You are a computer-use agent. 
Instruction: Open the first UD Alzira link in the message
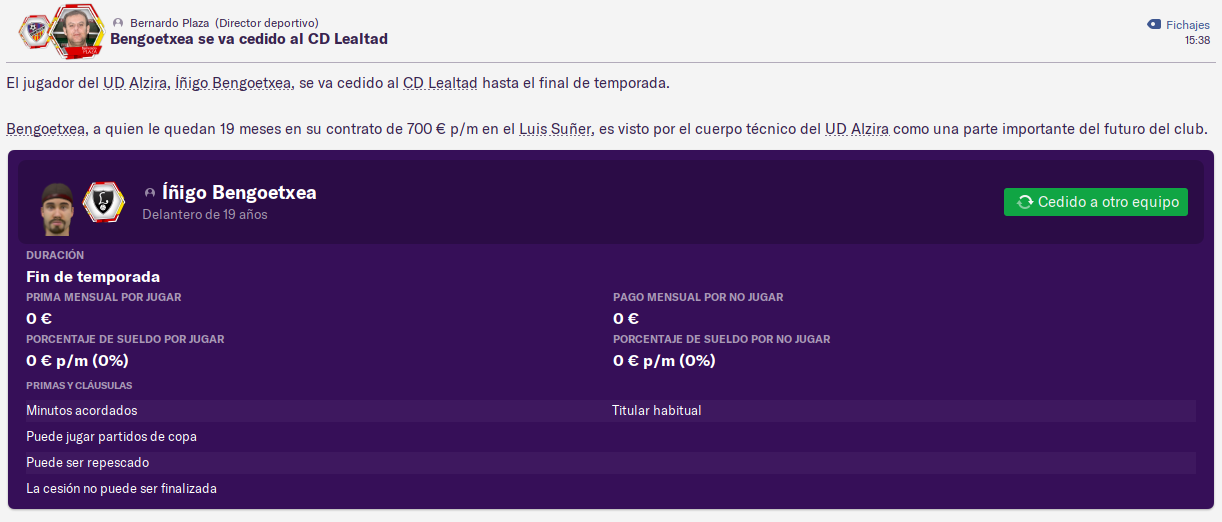135,83
